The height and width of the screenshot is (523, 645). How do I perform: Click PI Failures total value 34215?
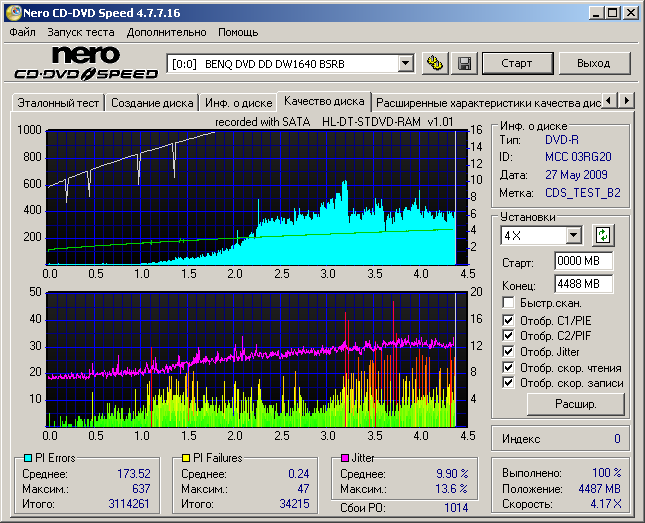[x=294, y=504]
